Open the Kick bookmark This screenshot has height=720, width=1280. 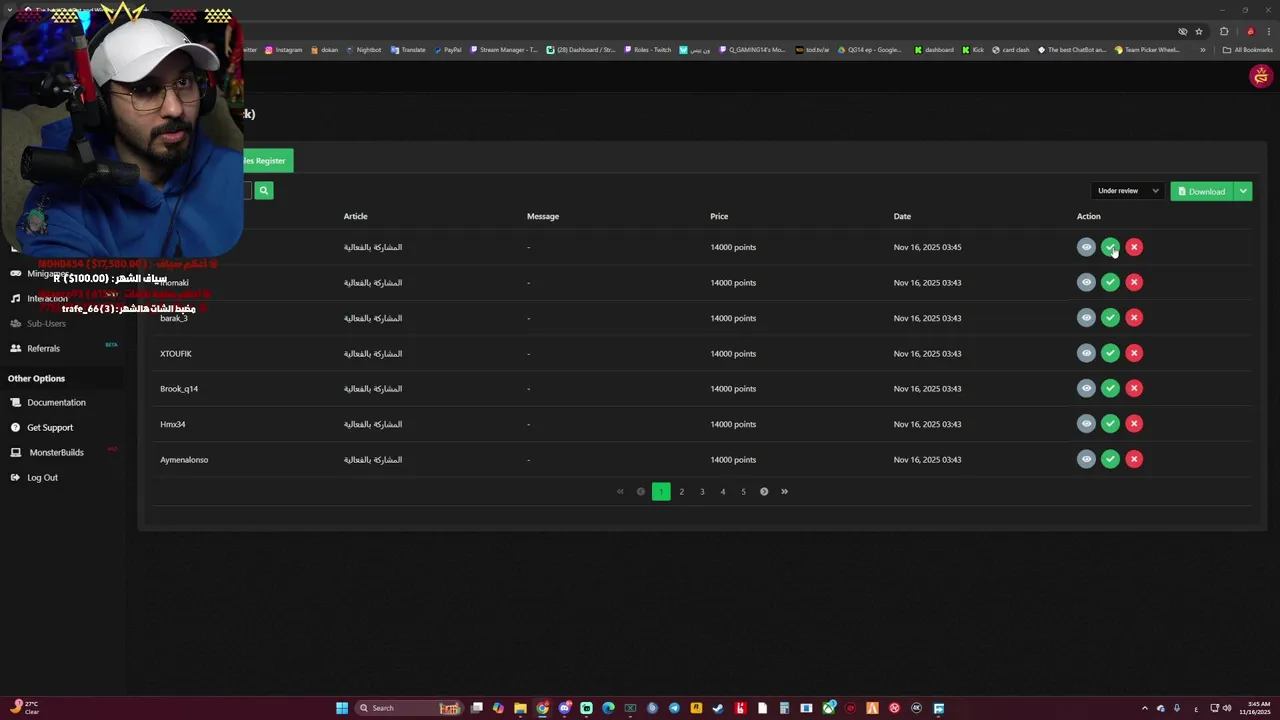pos(973,49)
